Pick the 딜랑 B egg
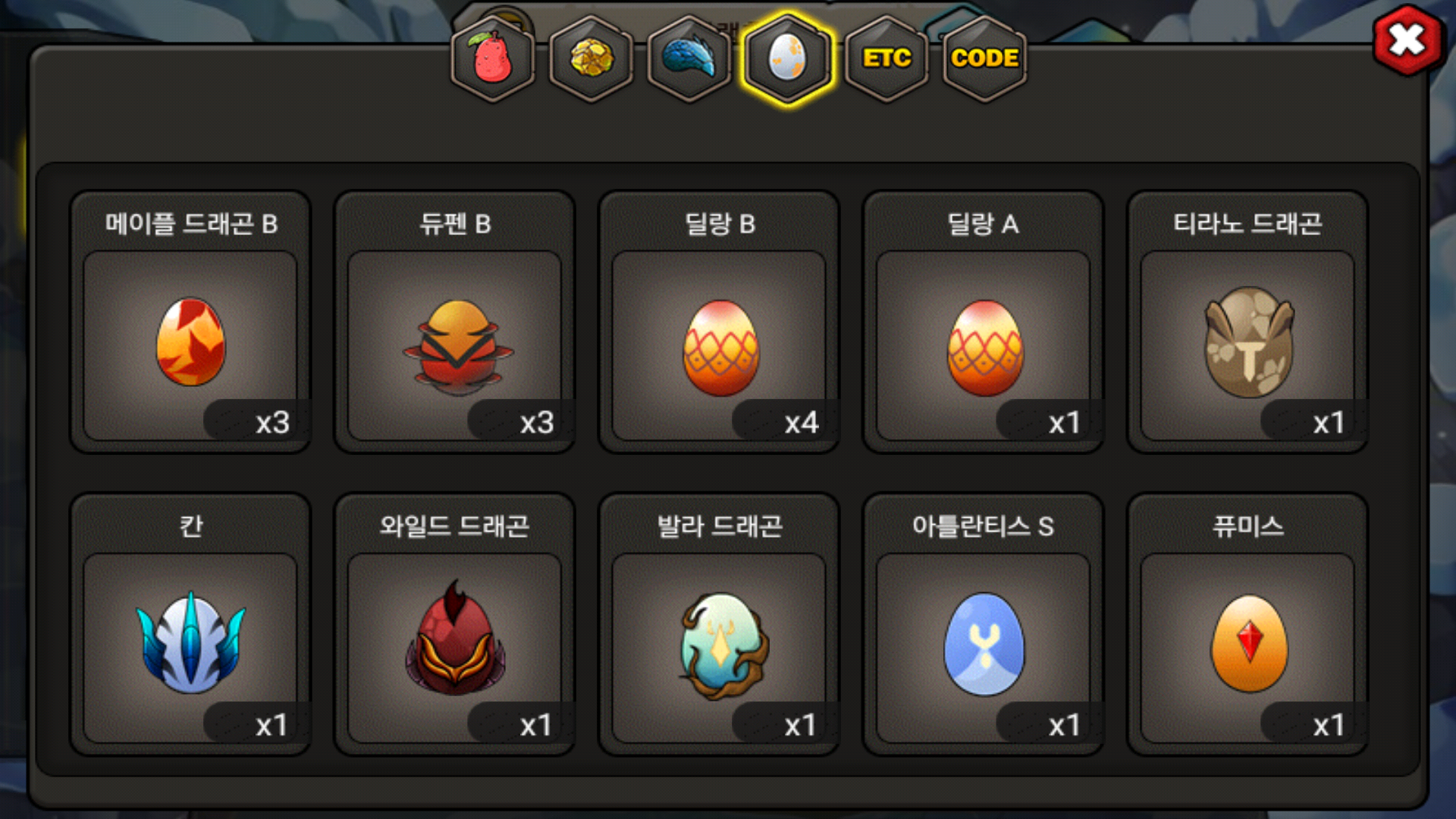1456x819 pixels. pos(720,322)
